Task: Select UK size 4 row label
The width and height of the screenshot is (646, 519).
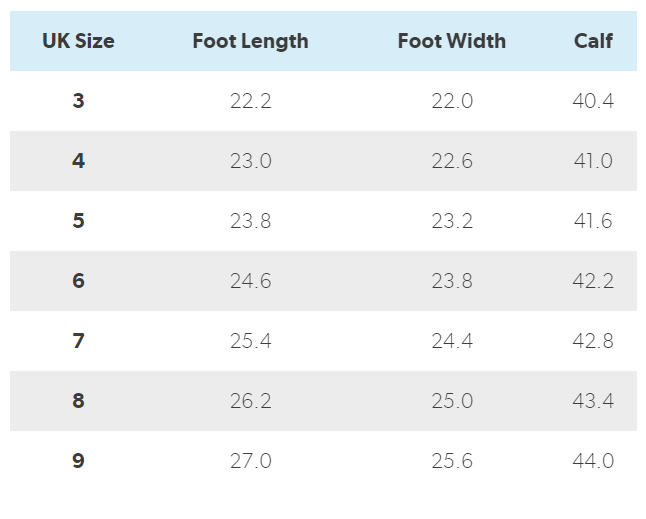Action: pos(78,161)
